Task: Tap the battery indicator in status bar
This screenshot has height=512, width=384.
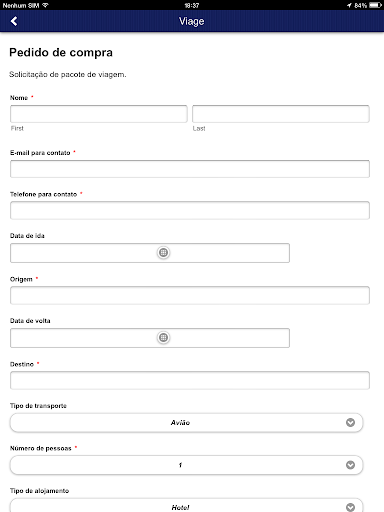Action: [x=375, y=5]
